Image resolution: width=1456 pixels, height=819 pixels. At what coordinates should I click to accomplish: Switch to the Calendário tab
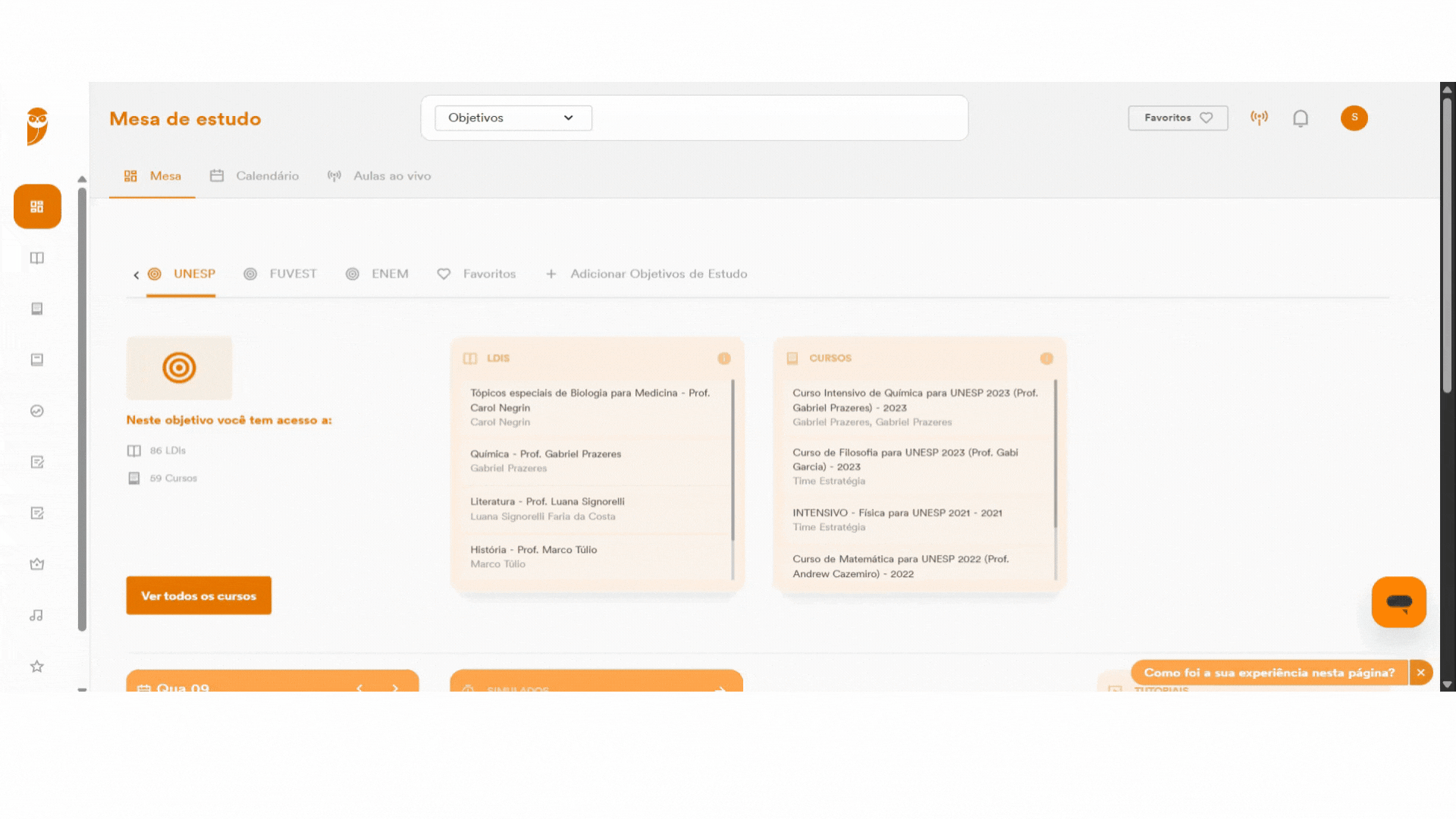254,176
